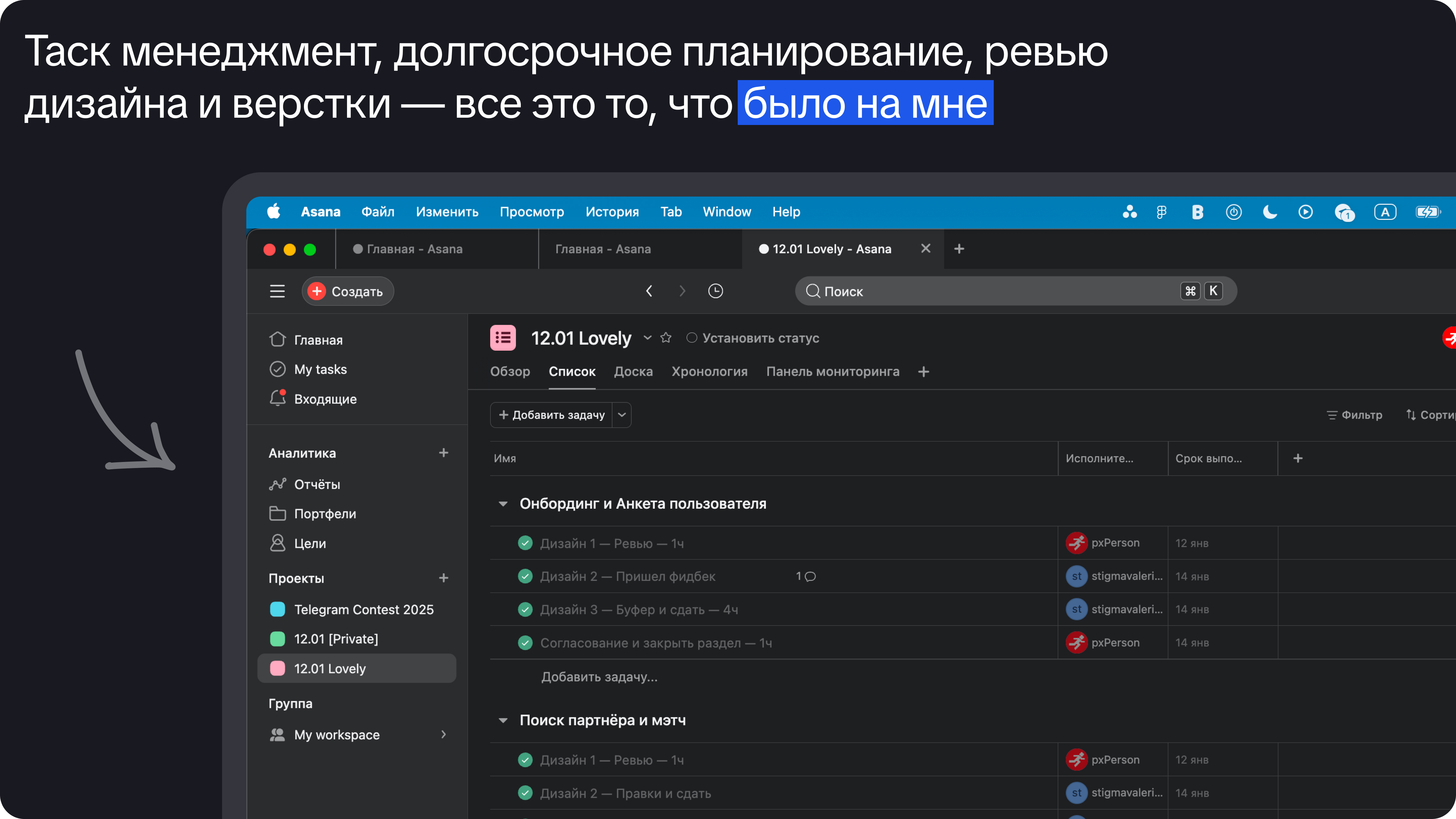Switch to the Доска tab
The image size is (1456, 819).
click(x=633, y=372)
